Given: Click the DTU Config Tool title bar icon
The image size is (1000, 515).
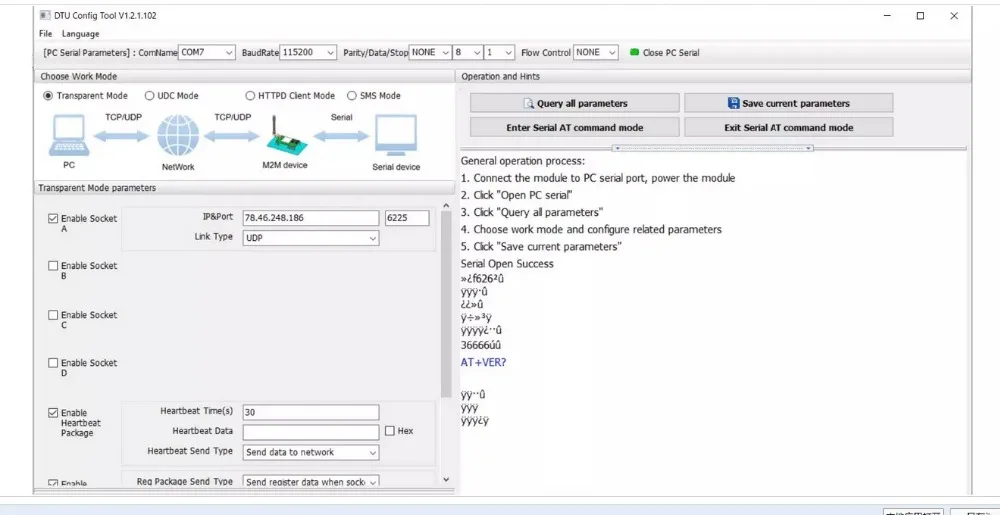Looking at the screenshot, I should 45,15.
